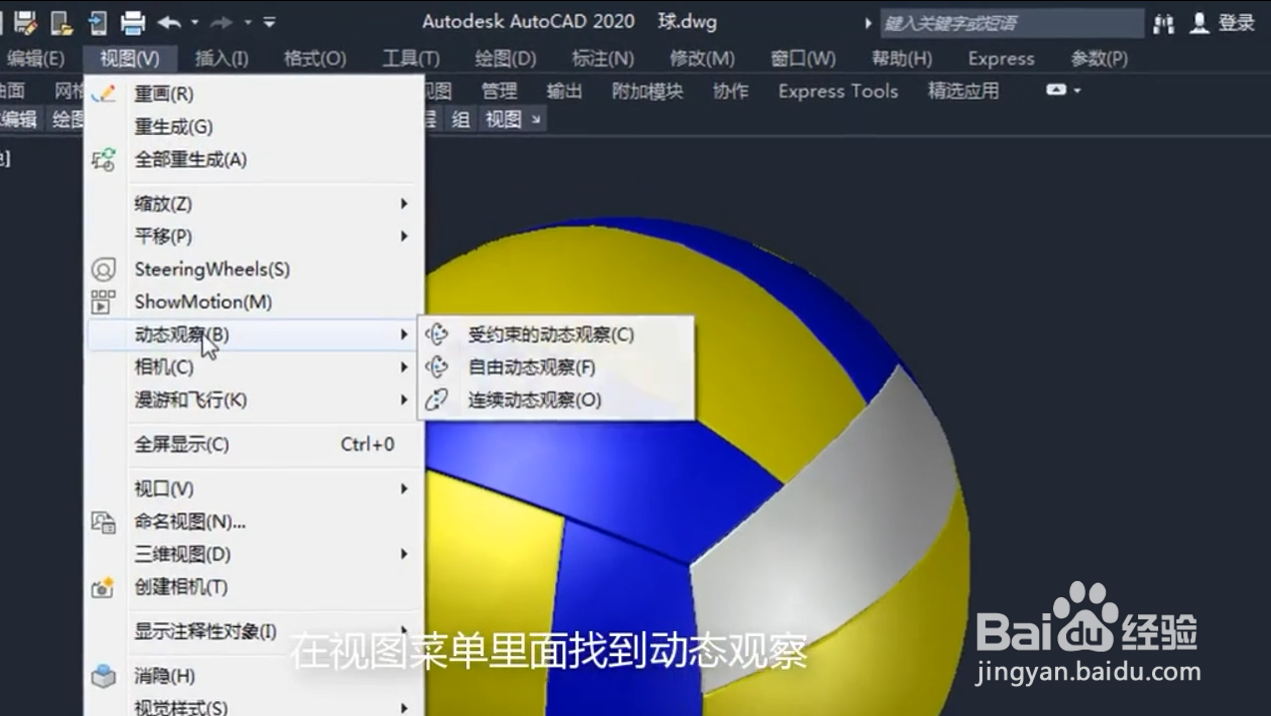Click the binoculars search icon
The image size is (1271, 716).
point(1163,23)
